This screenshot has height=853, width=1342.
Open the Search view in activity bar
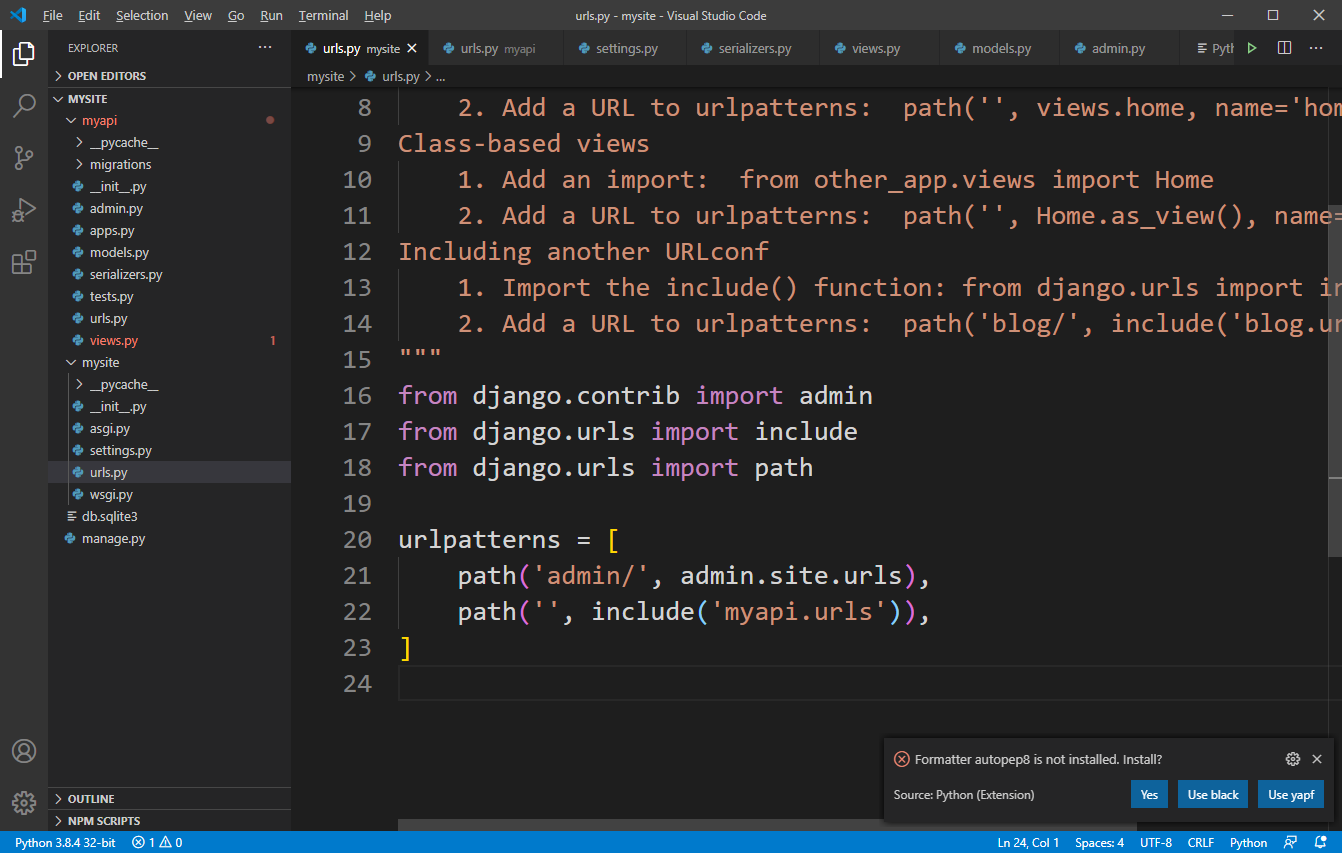pyautogui.click(x=24, y=105)
